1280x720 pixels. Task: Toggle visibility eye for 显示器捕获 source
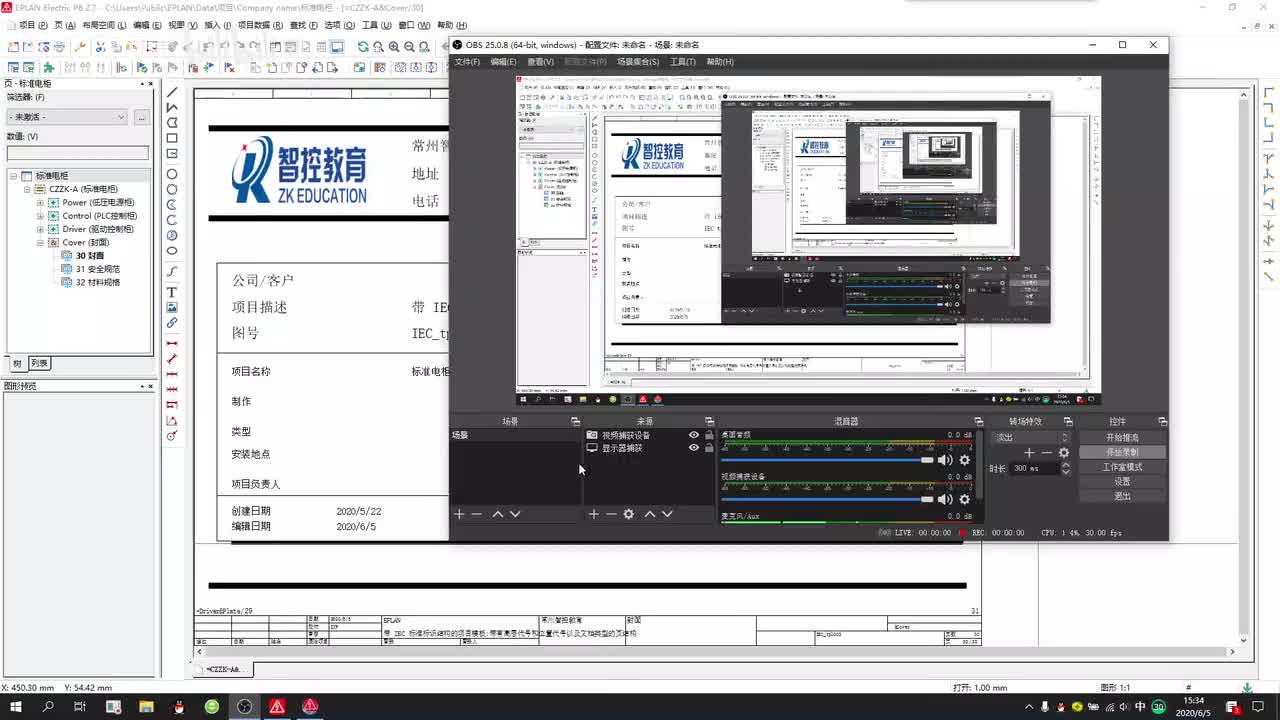[x=694, y=448]
